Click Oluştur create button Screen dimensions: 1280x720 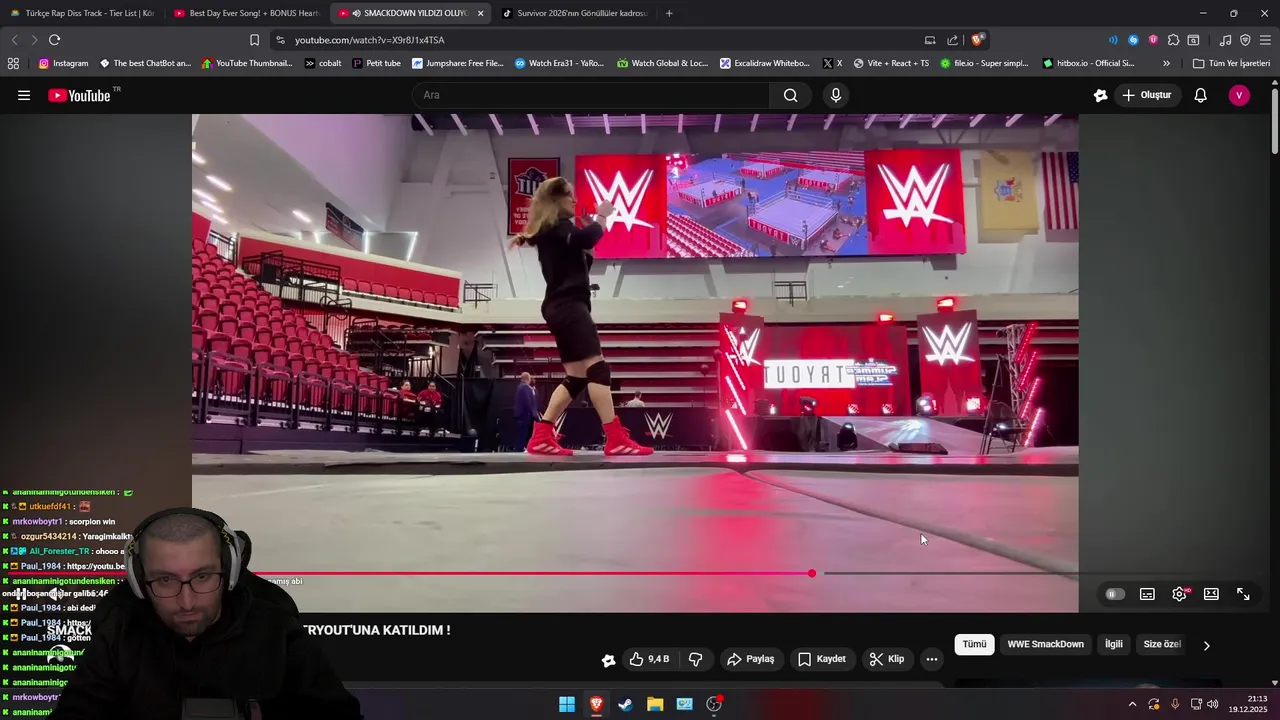(1146, 95)
